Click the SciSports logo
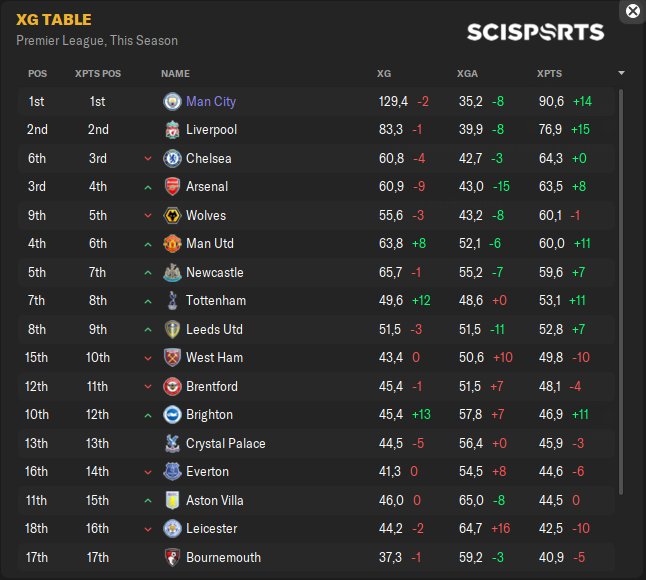 (536, 33)
